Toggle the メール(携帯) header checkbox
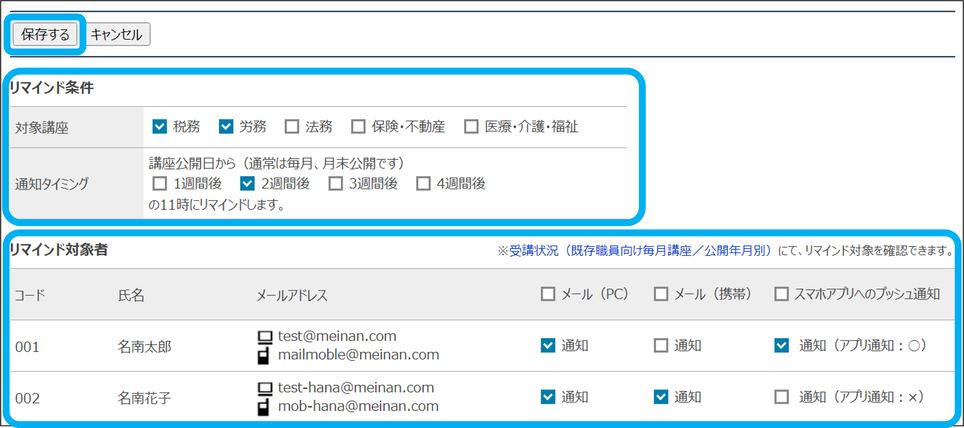 660,294
